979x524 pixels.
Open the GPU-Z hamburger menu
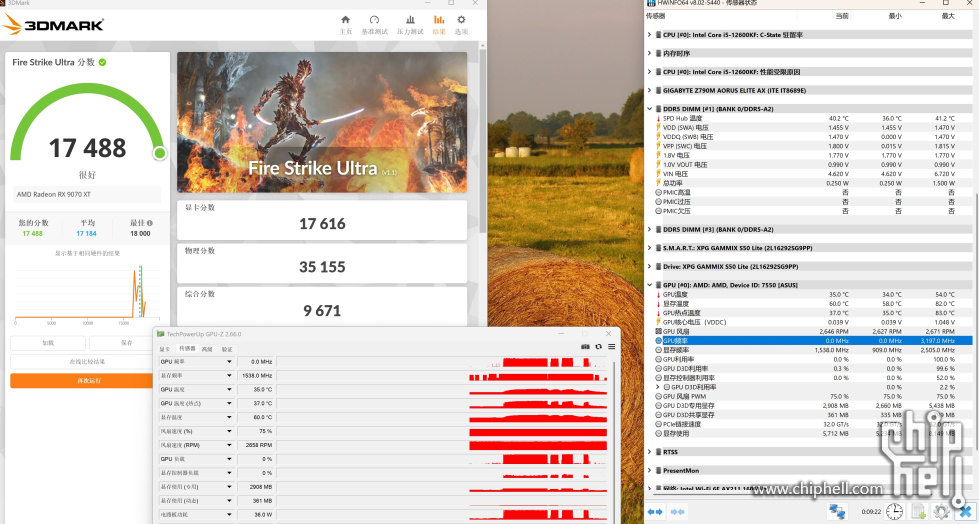[x=612, y=347]
